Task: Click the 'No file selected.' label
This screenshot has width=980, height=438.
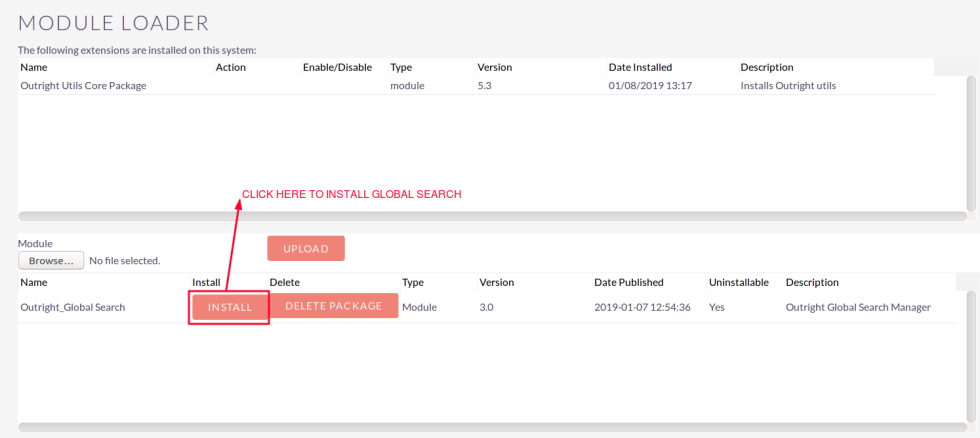Action: pos(125,260)
